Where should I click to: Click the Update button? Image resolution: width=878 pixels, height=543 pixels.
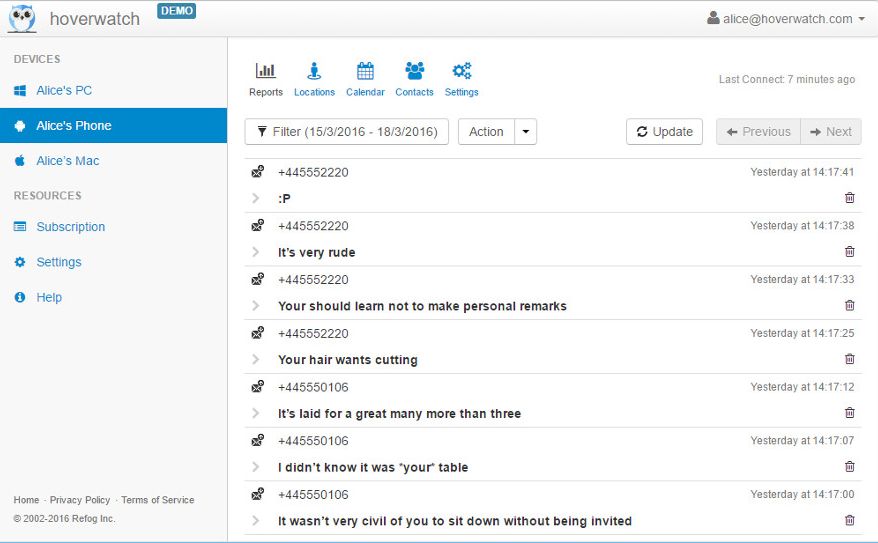click(x=664, y=132)
